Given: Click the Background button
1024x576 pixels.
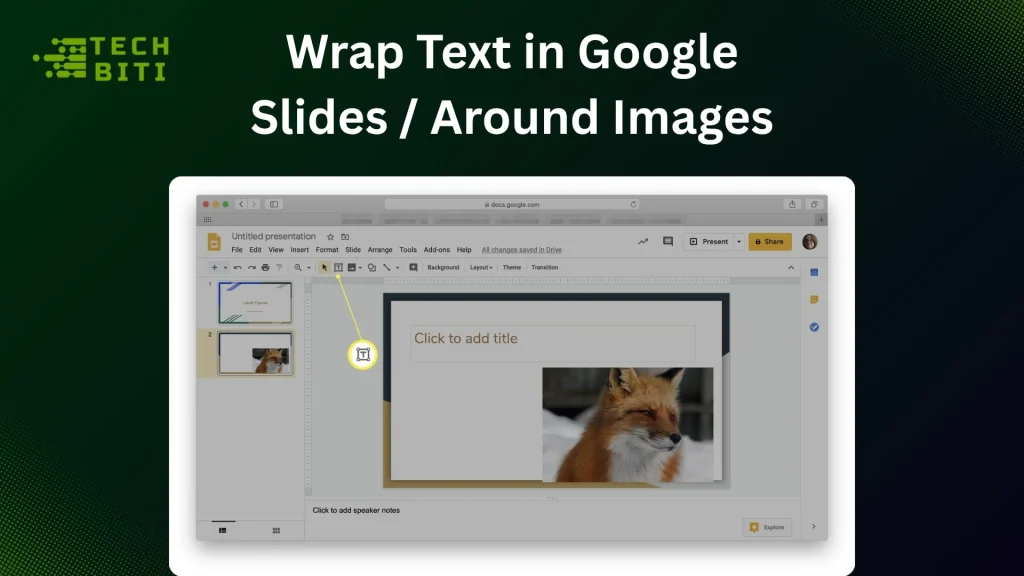Looking at the screenshot, I should [x=442, y=267].
